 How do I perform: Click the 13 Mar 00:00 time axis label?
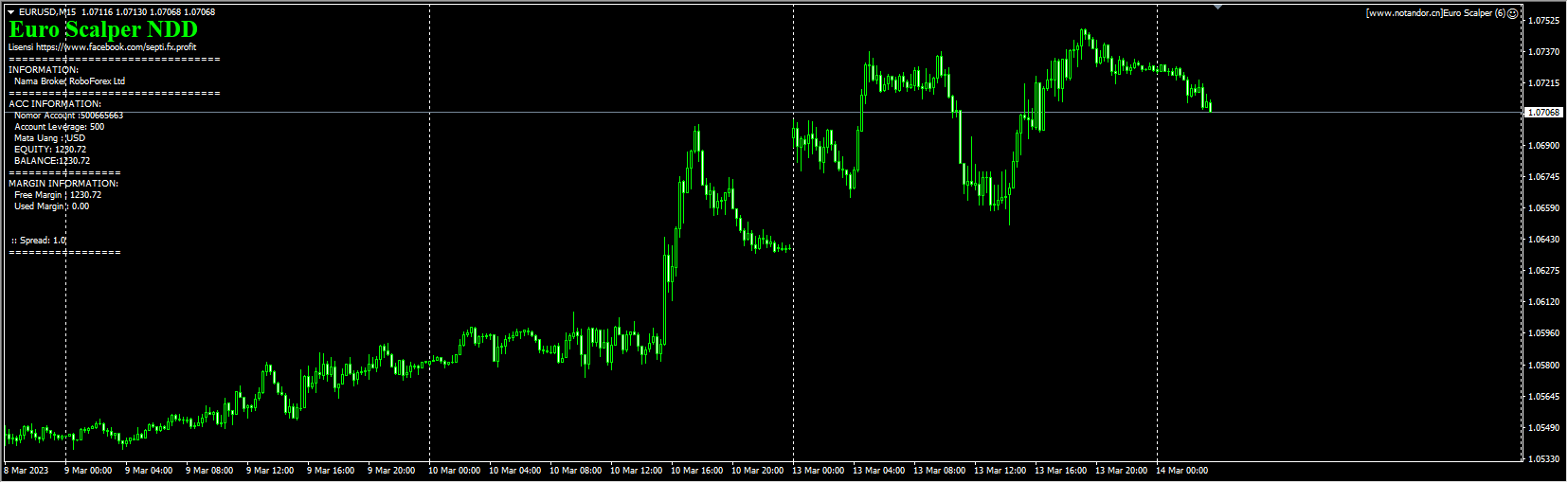tap(818, 471)
